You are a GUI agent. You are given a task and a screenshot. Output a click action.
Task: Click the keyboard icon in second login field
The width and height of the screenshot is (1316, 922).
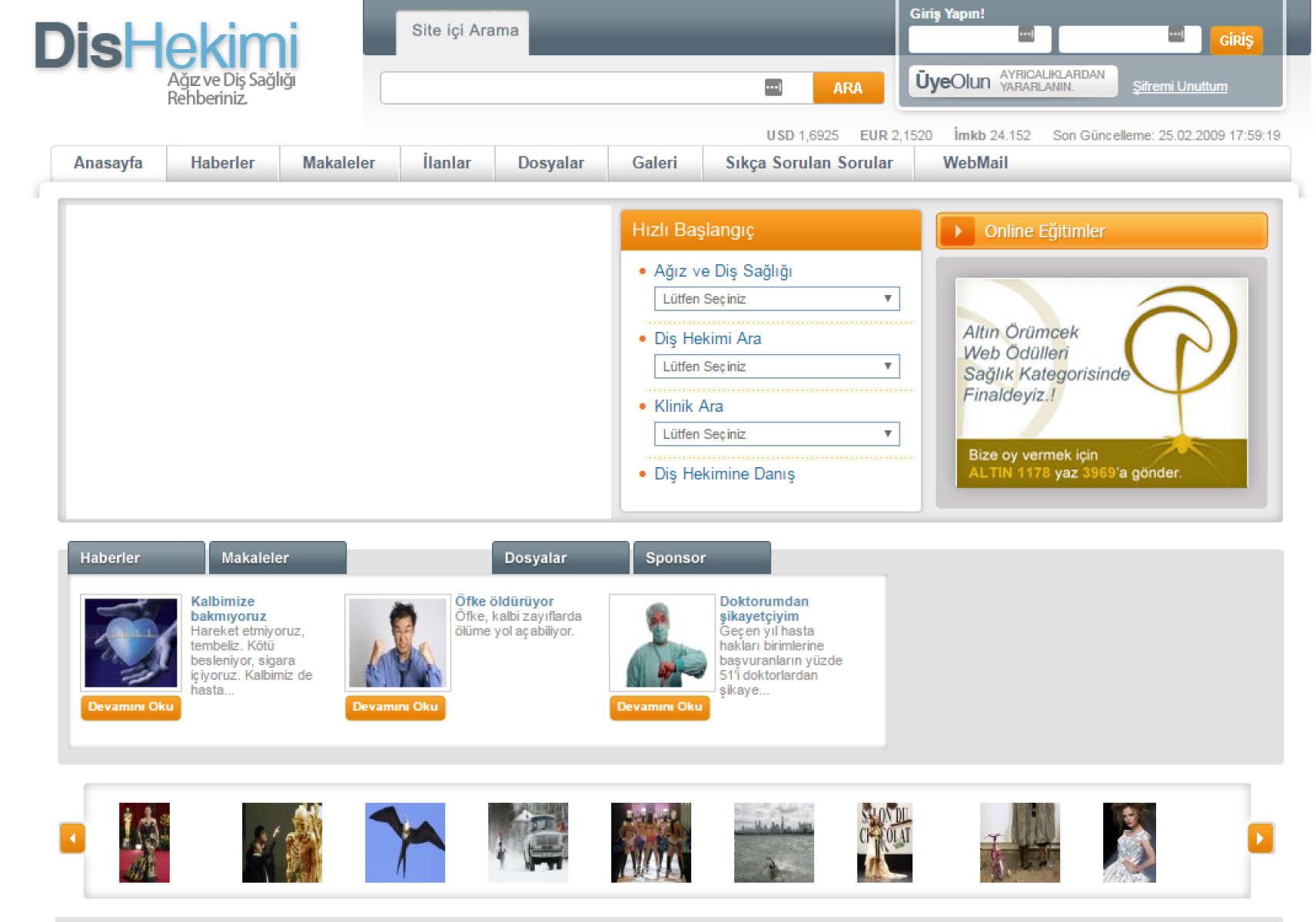tap(1175, 35)
